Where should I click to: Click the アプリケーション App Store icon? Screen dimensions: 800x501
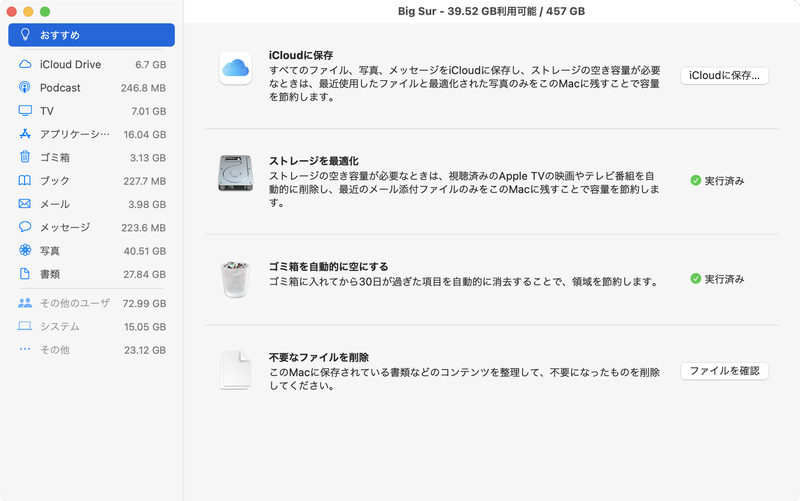pyautogui.click(x=24, y=134)
